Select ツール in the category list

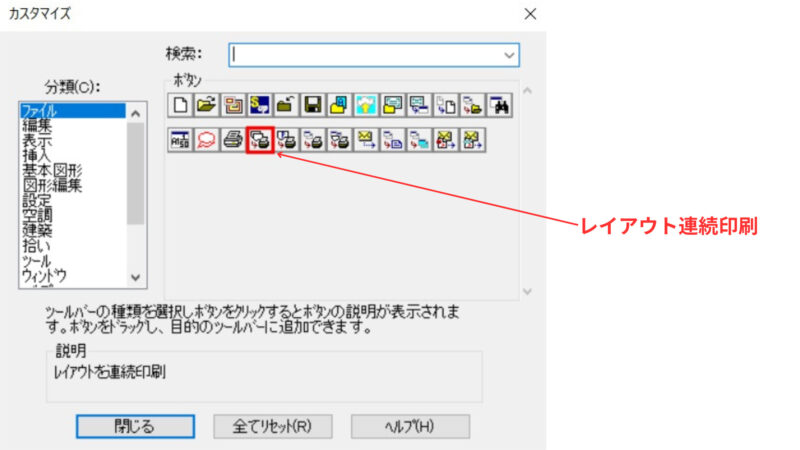(72, 261)
